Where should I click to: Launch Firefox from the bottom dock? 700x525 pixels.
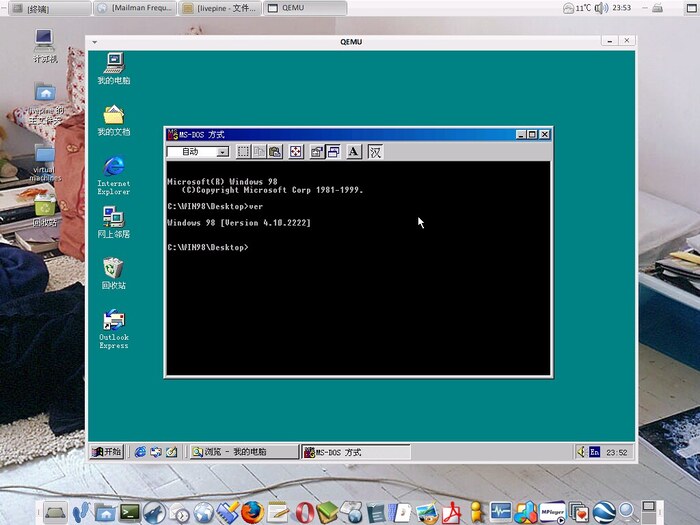[x=250, y=513]
